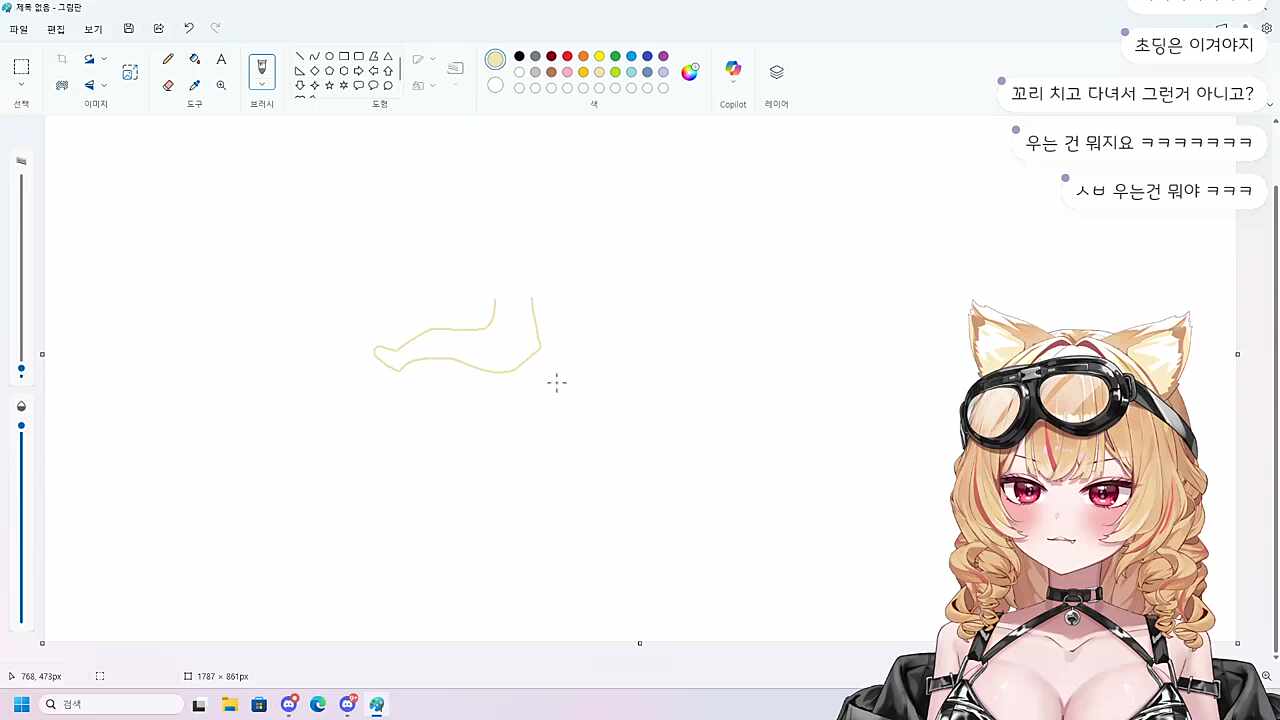Pick the purple color swatch
Viewport: 1280px width, 720px height.
[663, 56]
